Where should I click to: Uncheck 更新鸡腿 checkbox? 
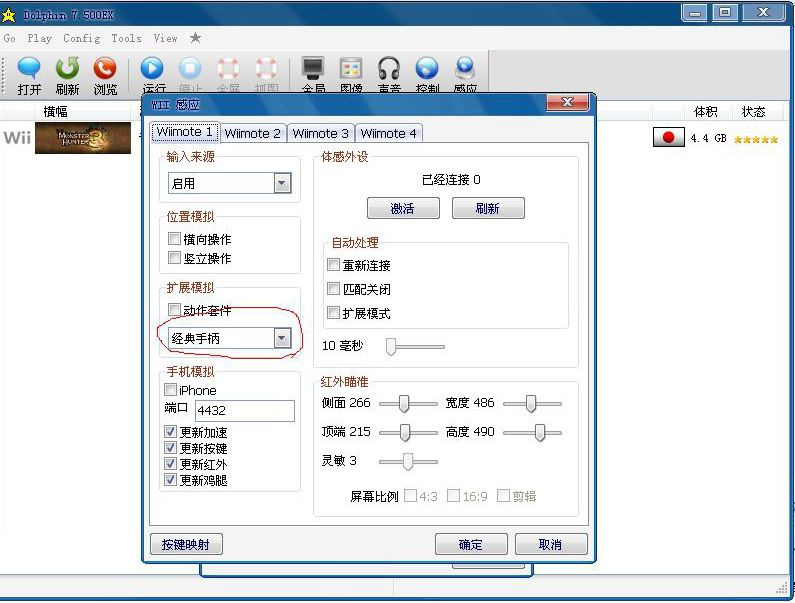(170, 479)
